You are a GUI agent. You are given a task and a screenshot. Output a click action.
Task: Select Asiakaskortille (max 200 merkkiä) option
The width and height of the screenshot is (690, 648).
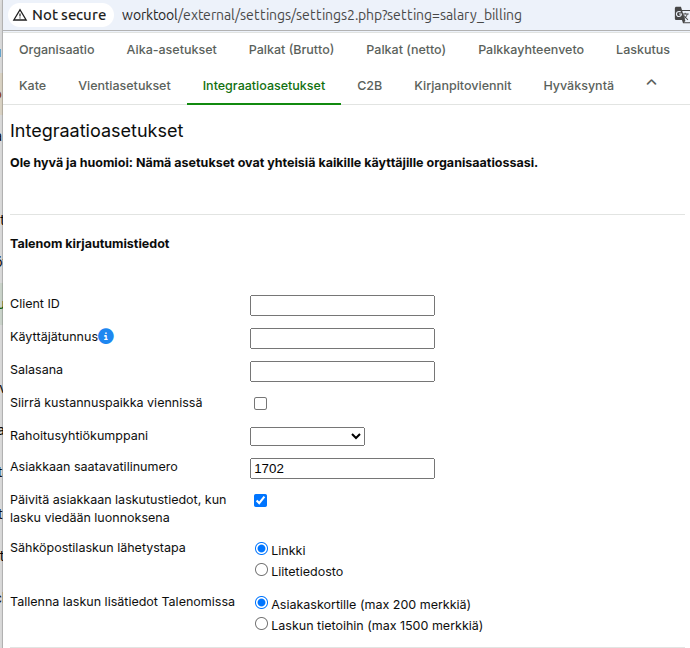262,604
